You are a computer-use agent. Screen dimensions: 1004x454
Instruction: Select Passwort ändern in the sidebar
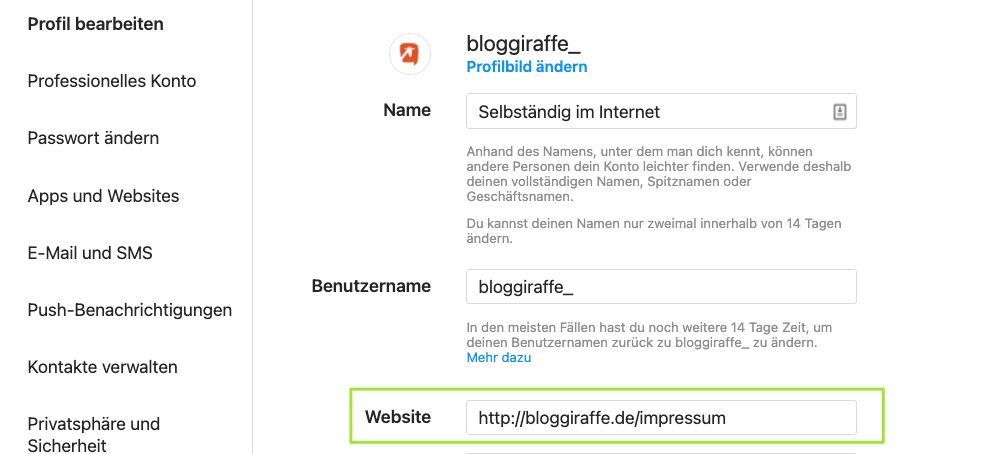(93, 138)
